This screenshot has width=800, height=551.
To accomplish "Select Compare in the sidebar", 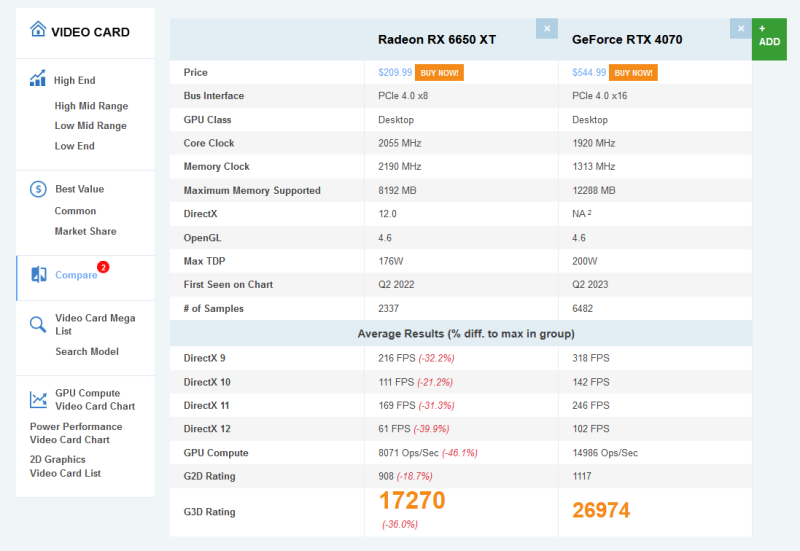I will click(76, 275).
